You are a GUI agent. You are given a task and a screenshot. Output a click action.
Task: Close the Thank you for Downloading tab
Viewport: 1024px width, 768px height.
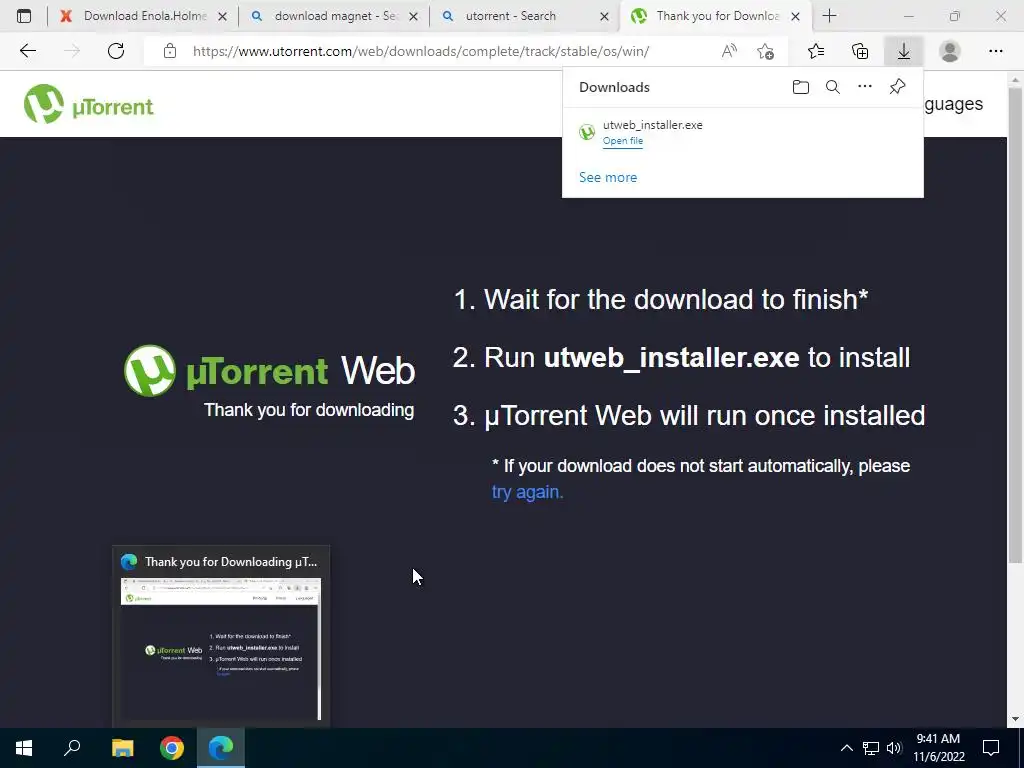[x=795, y=16]
